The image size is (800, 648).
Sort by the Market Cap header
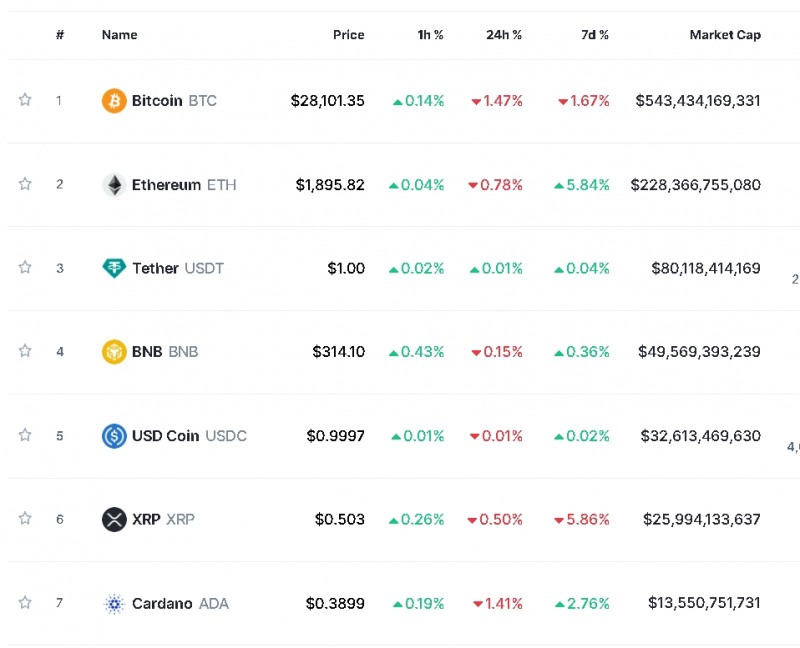click(724, 35)
